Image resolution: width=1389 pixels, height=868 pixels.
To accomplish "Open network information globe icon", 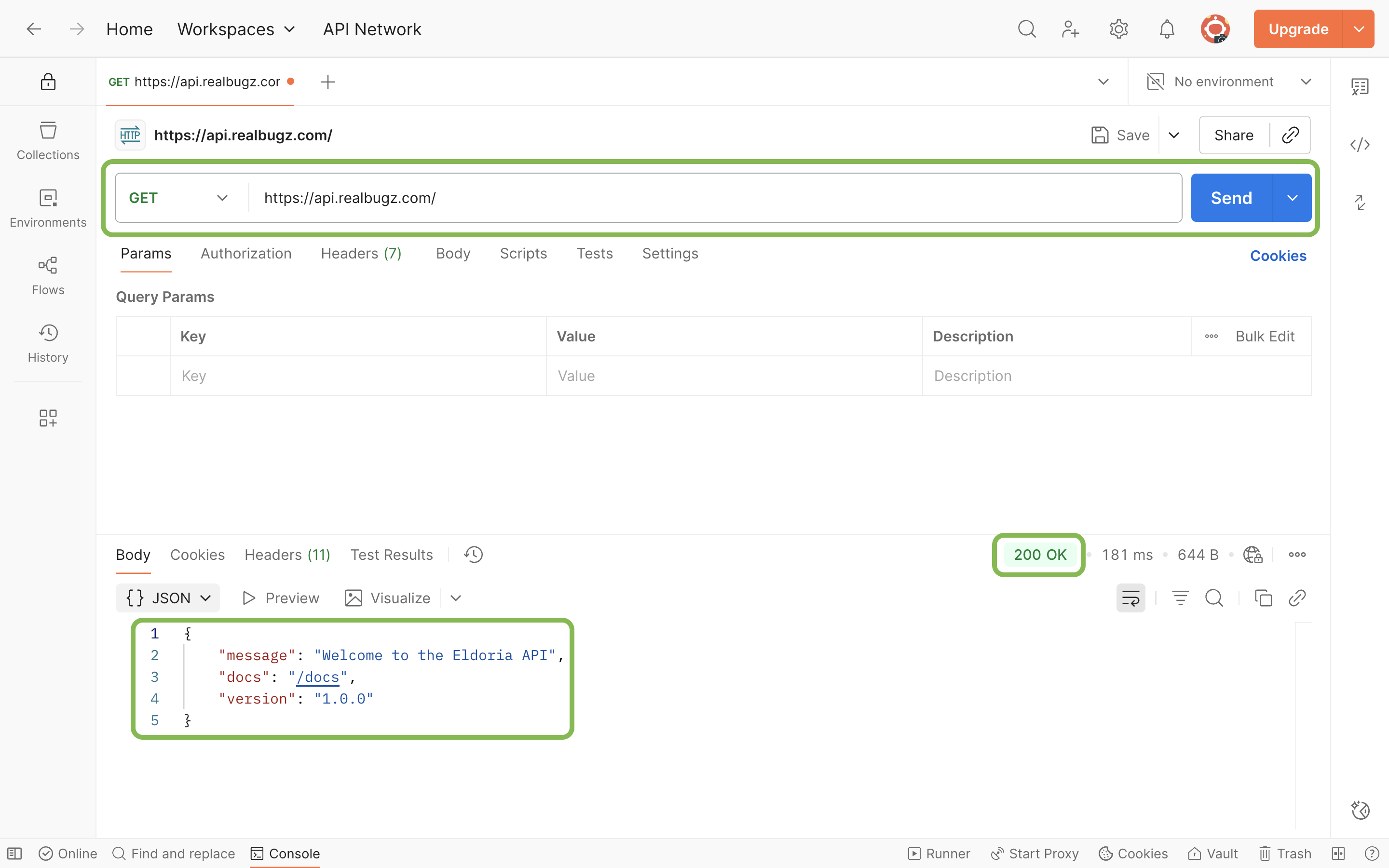I will pyautogui.click(x=1253, y=555).
